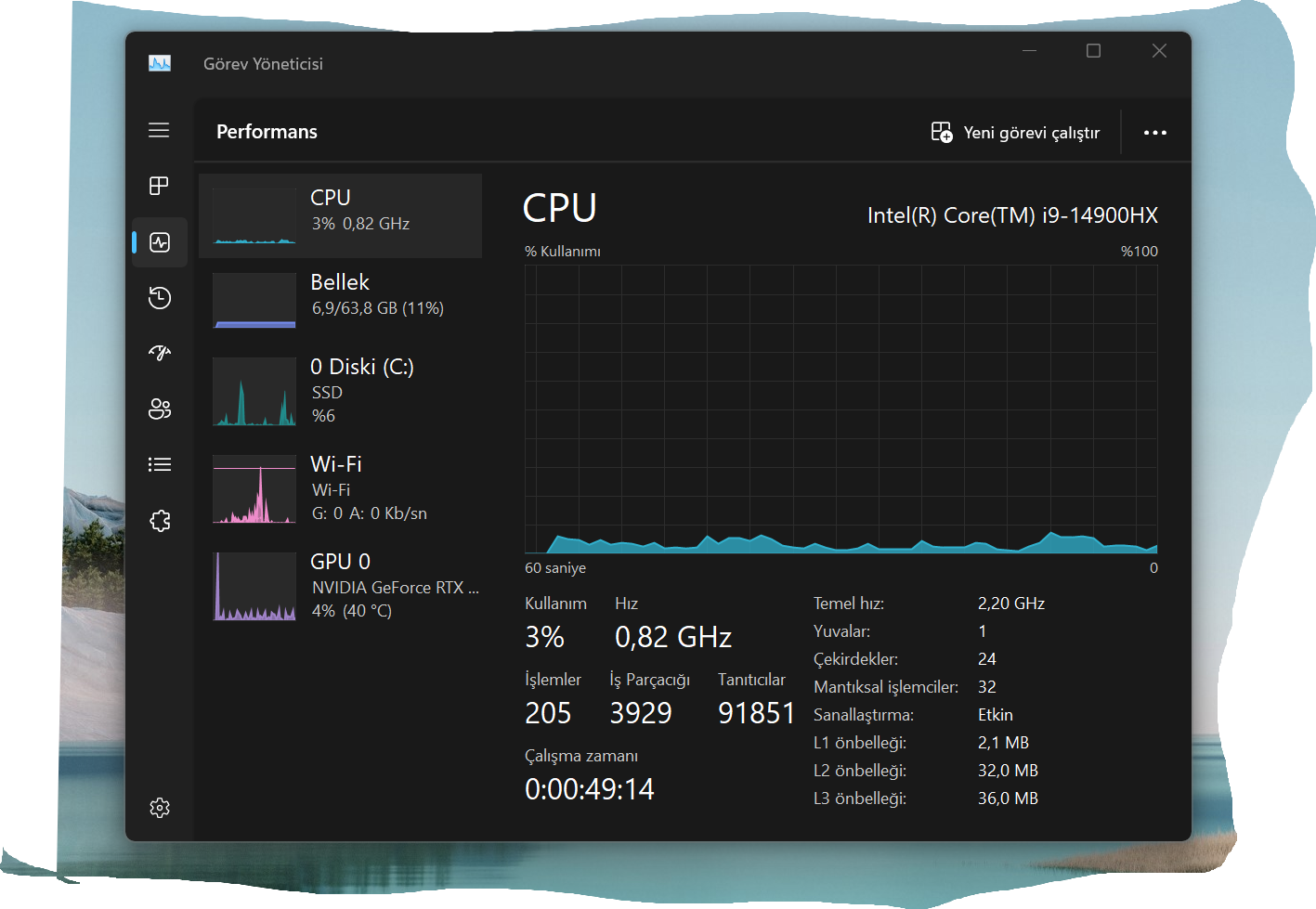
Task: Close the Görev Yöneticisi window
Action: click(x=1159, y=51)
